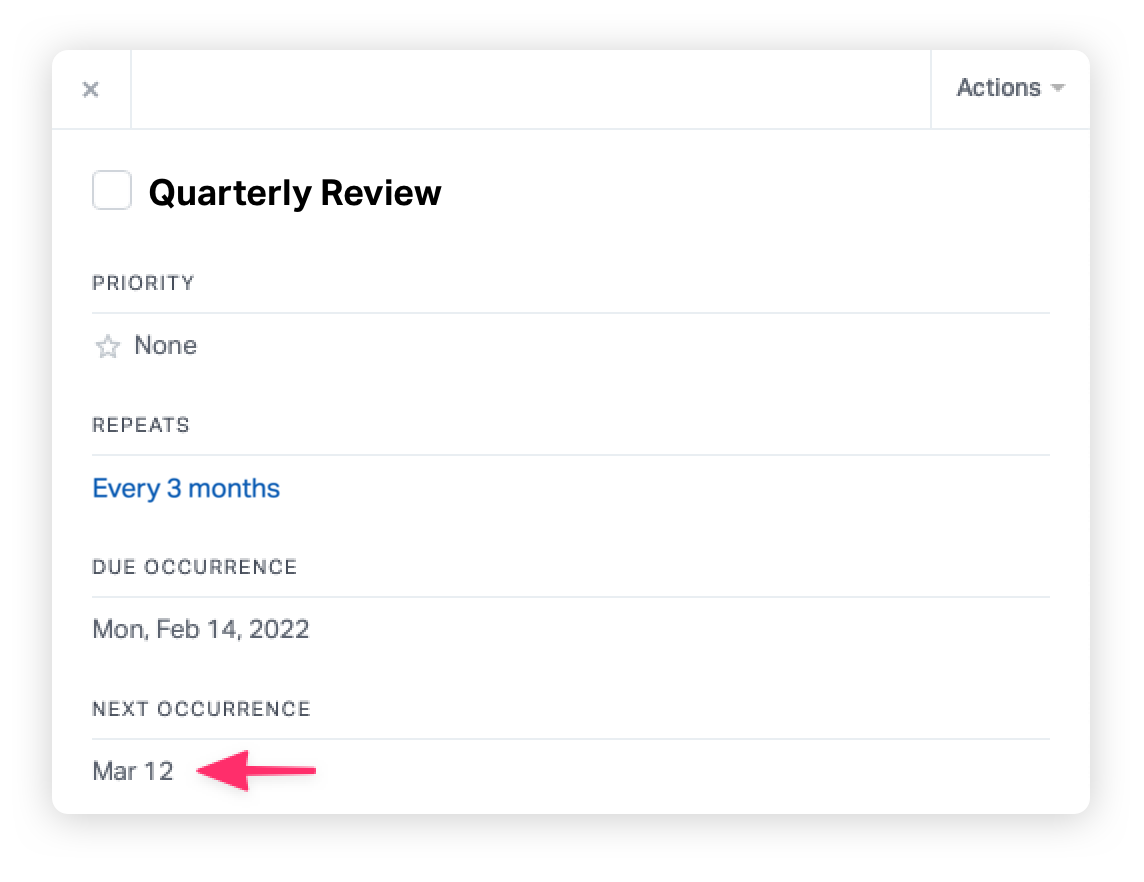Click the DUE OCCURRENCE section heading
This screenshot has width=1144, height=882.
(195, 567)
